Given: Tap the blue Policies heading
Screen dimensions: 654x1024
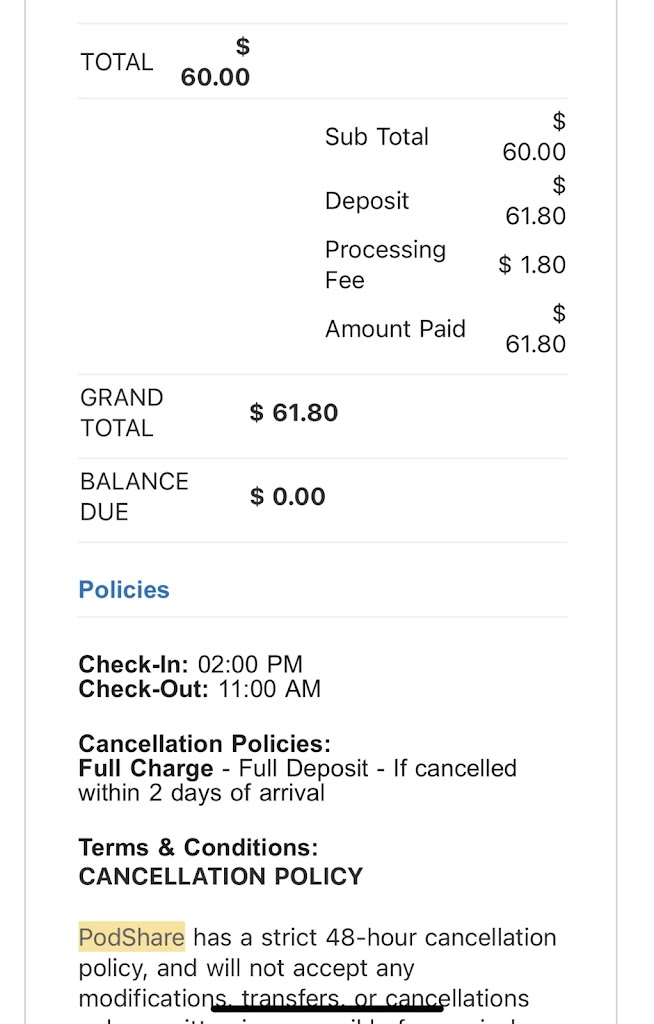Looking at the screenshot, I should [124, 590].
